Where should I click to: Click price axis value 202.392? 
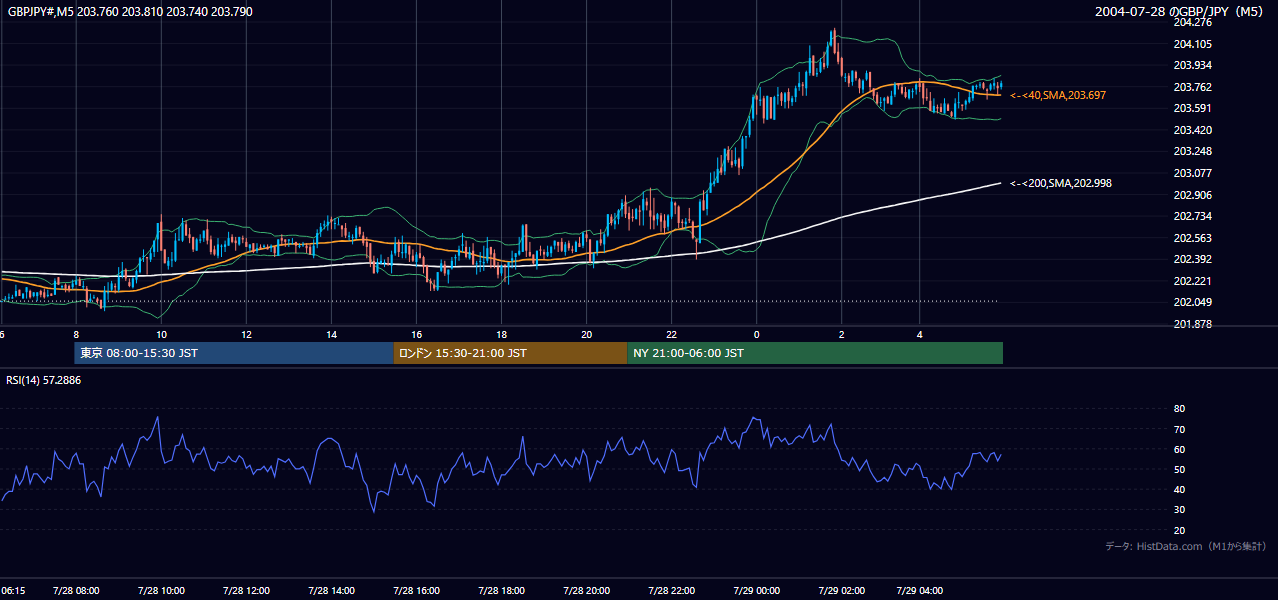[1192, 259]
